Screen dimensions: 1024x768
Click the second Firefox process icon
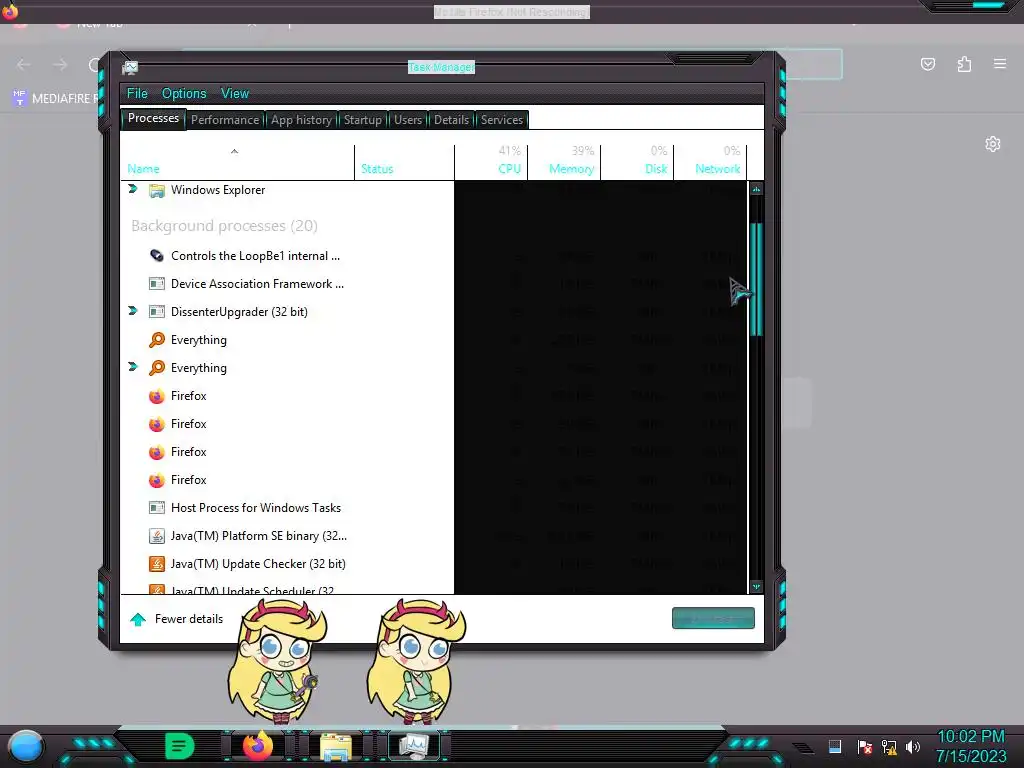157,424
